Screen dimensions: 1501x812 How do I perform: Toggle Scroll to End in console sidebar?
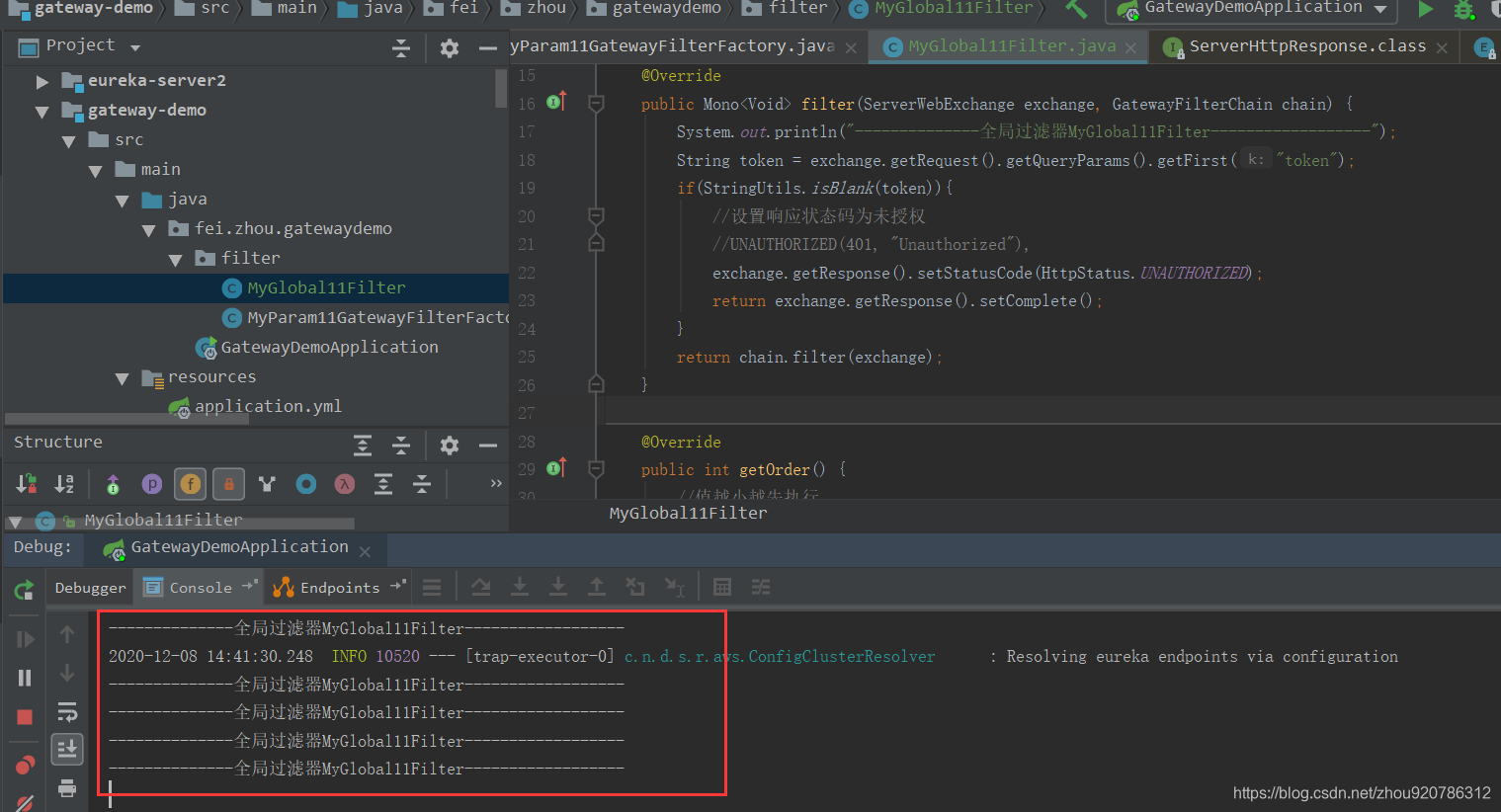[67, 749]
